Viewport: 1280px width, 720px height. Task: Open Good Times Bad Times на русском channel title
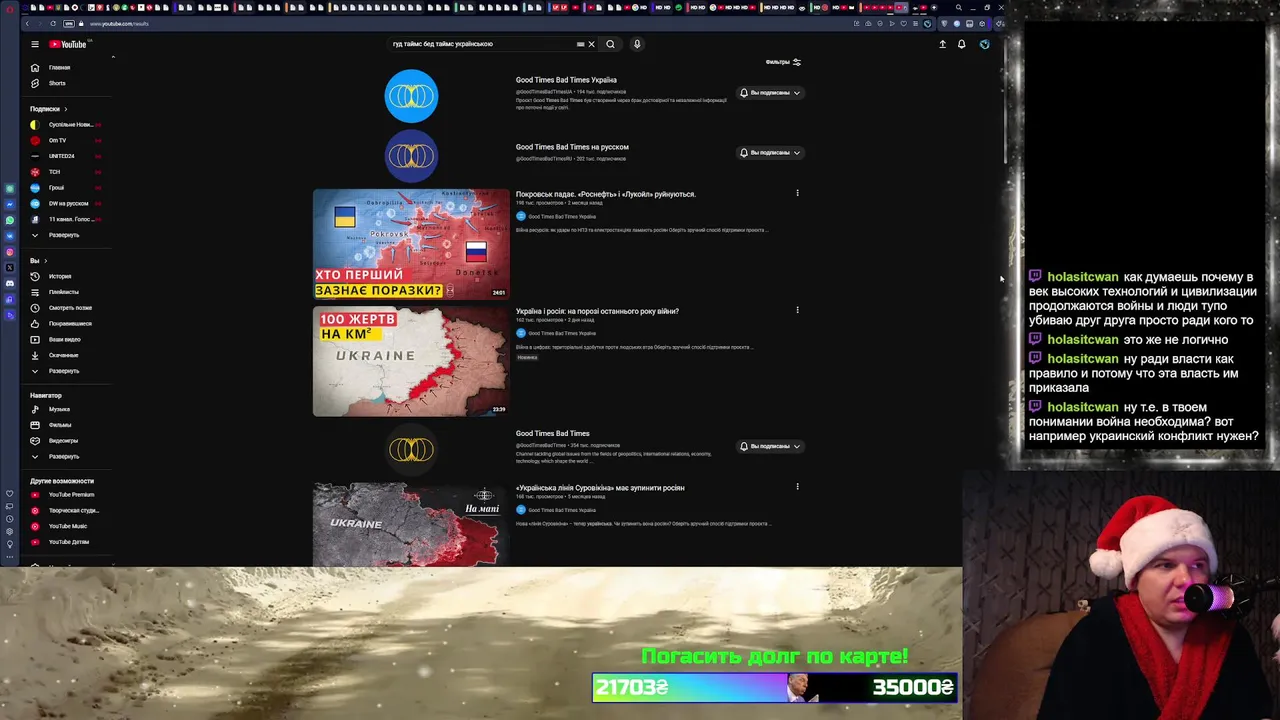click(572, 147)
